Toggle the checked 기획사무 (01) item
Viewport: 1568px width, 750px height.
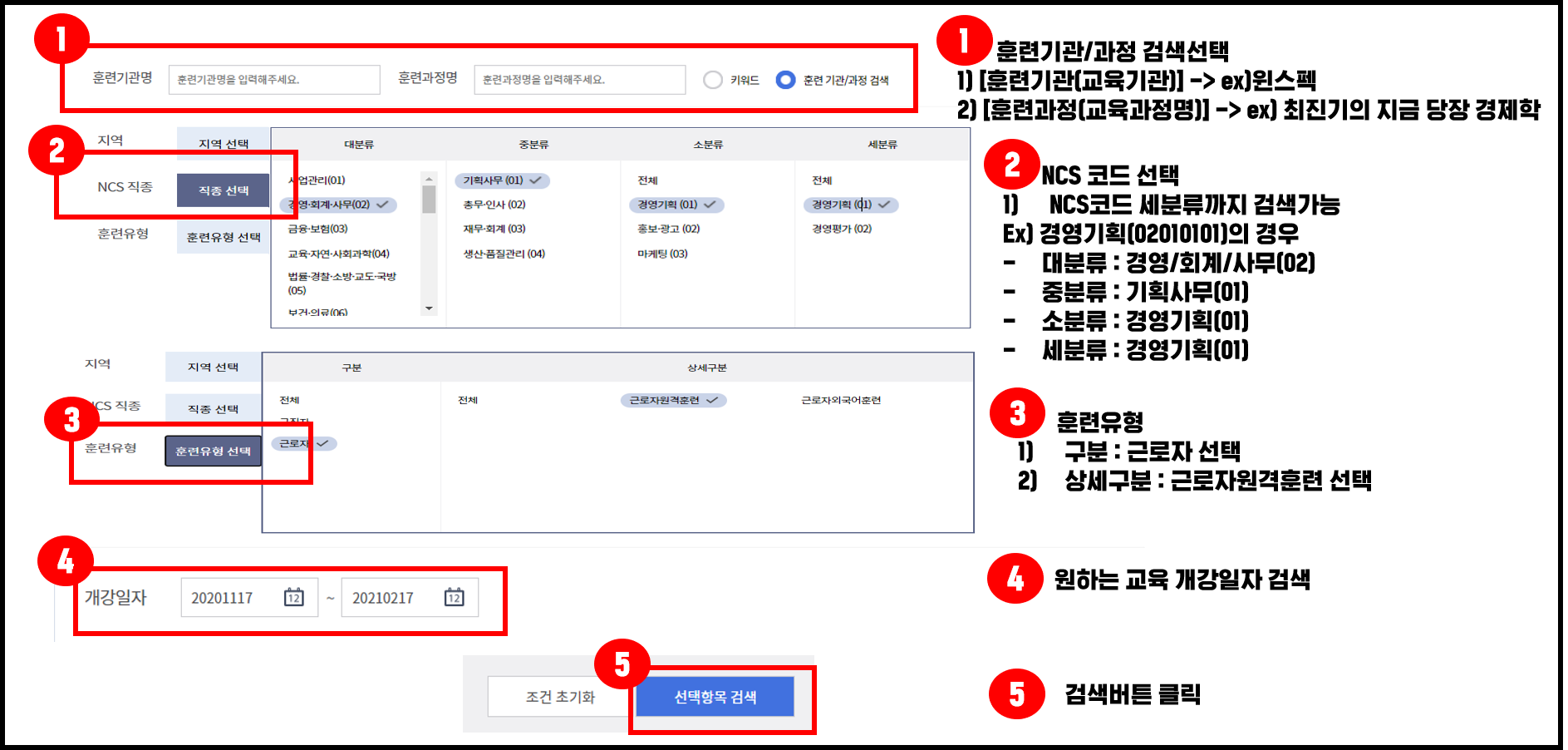[x=502, y=180]
